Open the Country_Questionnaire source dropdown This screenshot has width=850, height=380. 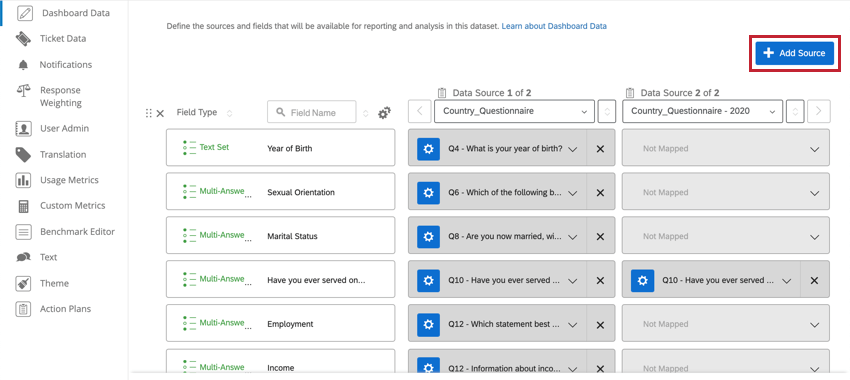pos(514,111)
